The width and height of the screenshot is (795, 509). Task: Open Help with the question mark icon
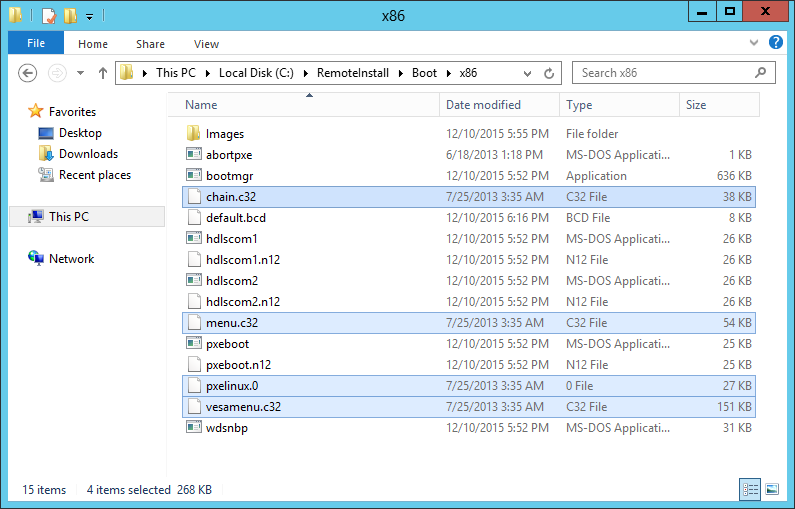pyautogui.click(x=776, y=42)
